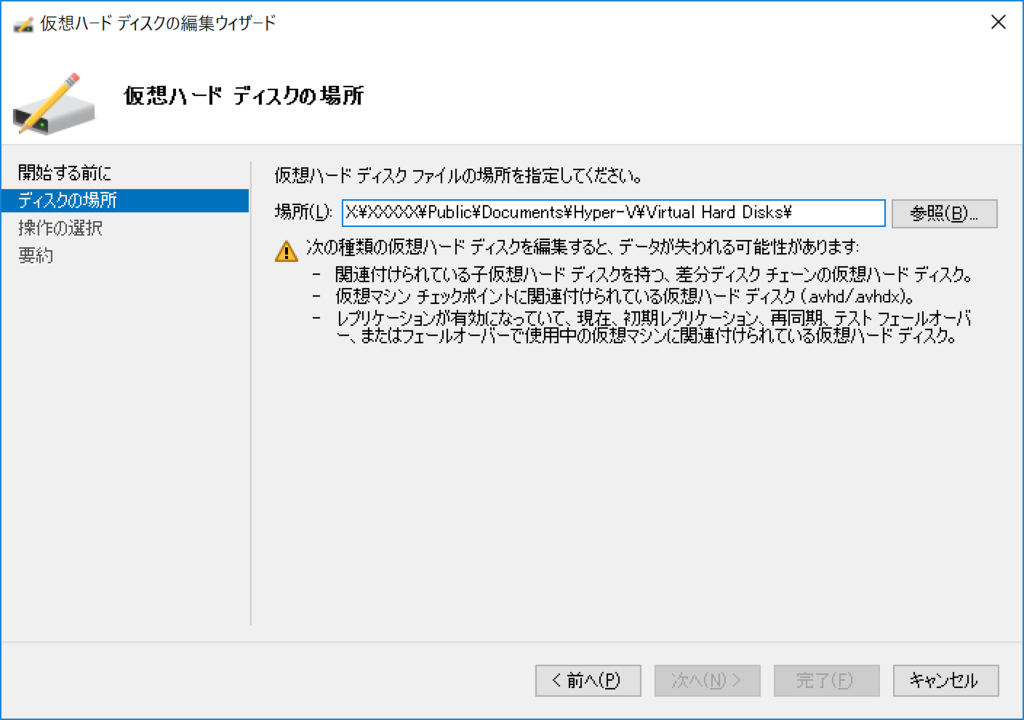The height and width of the screenshot is (720, 1024).
Task: Click the window title 仮想ハード ディスクの編集ウィザード
Action: (x=158, y=24)
